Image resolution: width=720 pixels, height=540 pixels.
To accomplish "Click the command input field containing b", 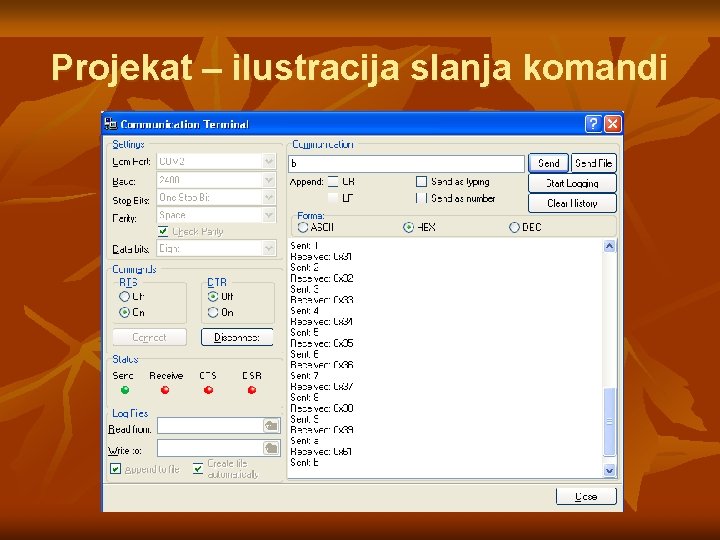I will [x=406, y=163].
